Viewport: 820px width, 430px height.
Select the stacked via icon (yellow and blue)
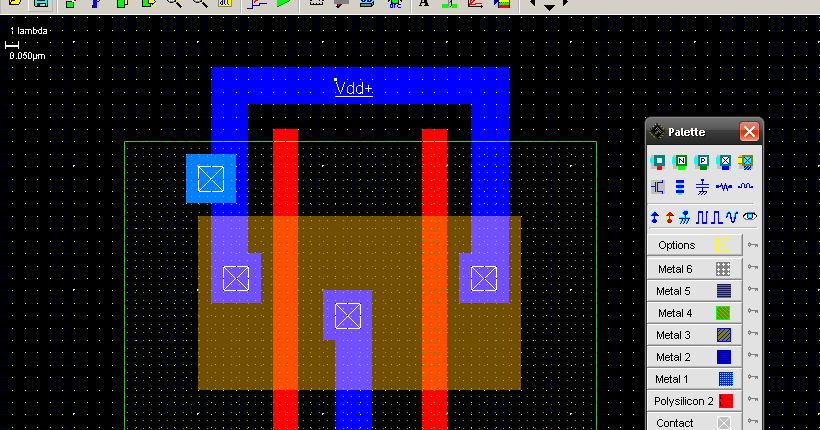click(746, 162)
